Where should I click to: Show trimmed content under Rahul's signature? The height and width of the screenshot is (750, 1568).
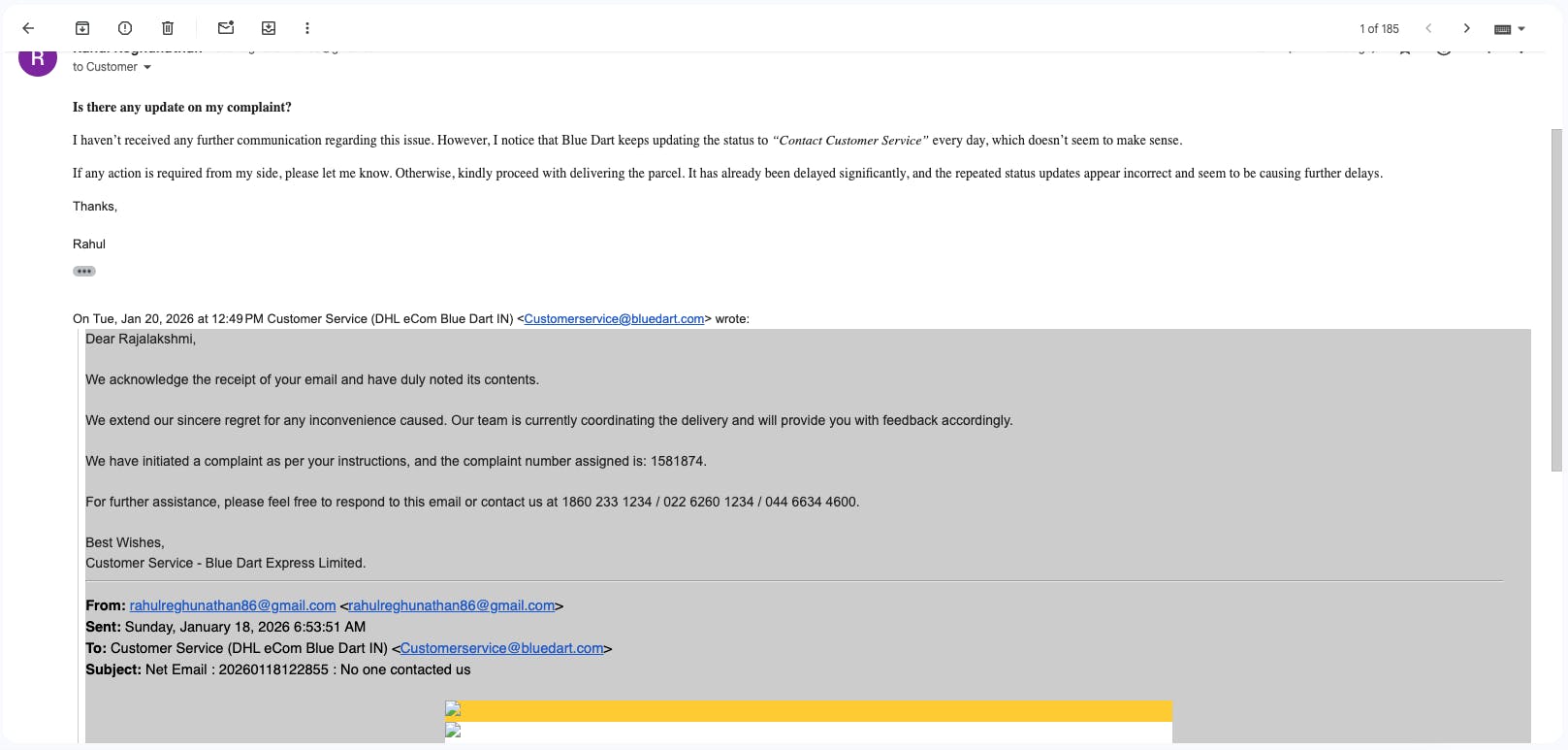click(x=84, y=272)
